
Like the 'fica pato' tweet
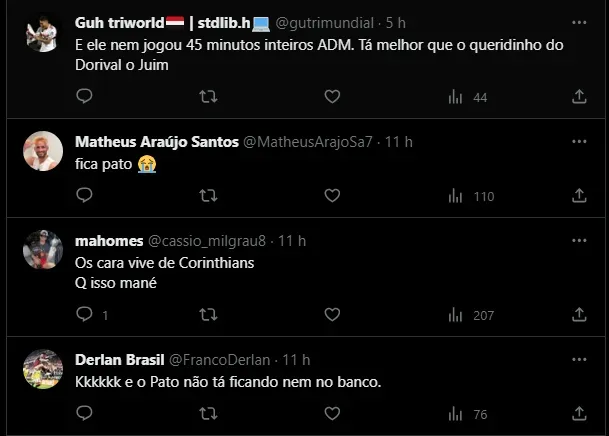[332, 196]
